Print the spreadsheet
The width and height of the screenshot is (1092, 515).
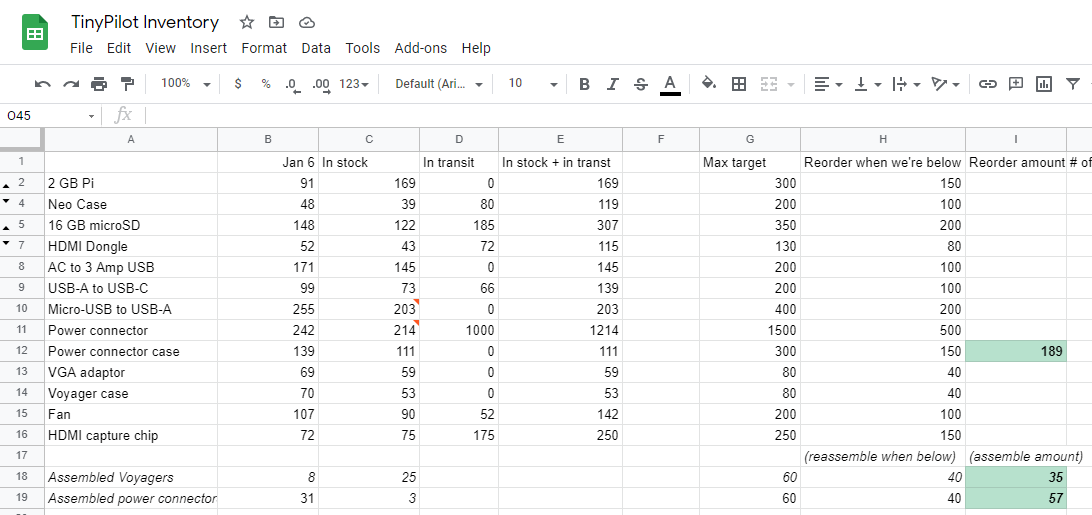tap(99, 84)
